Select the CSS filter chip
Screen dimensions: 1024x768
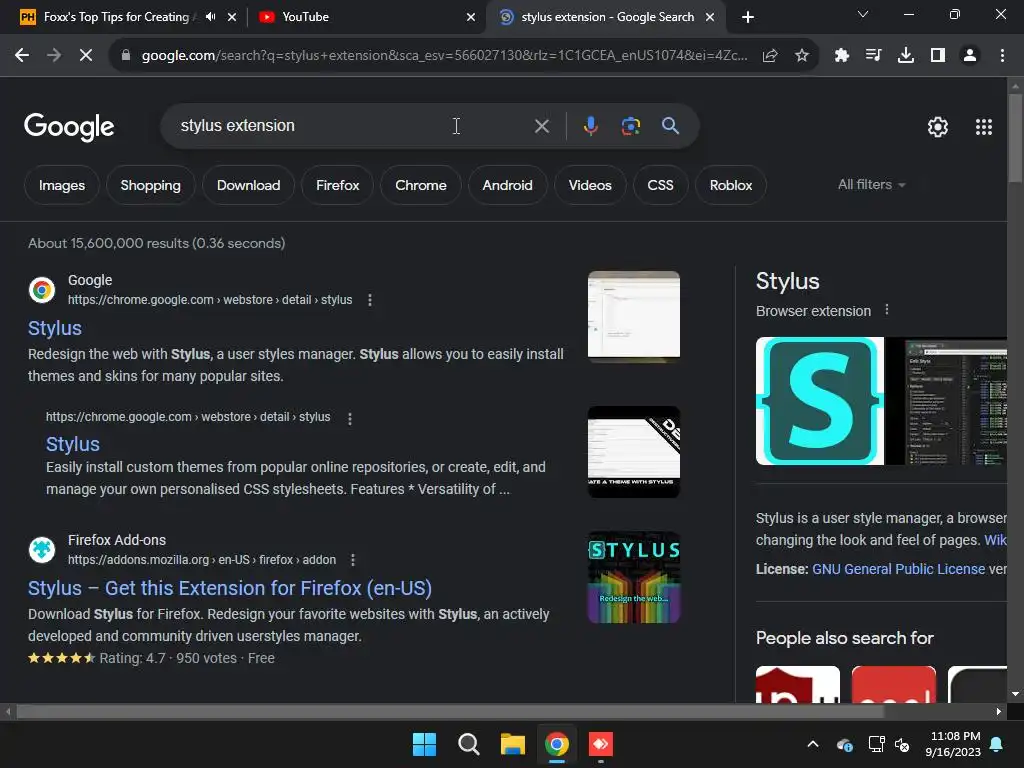(x=660, y=185)
